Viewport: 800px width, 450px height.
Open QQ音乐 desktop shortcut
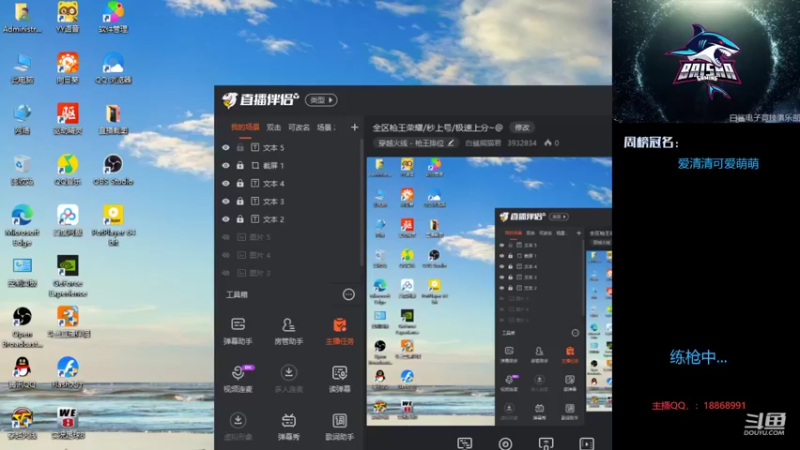pos(68,170)
